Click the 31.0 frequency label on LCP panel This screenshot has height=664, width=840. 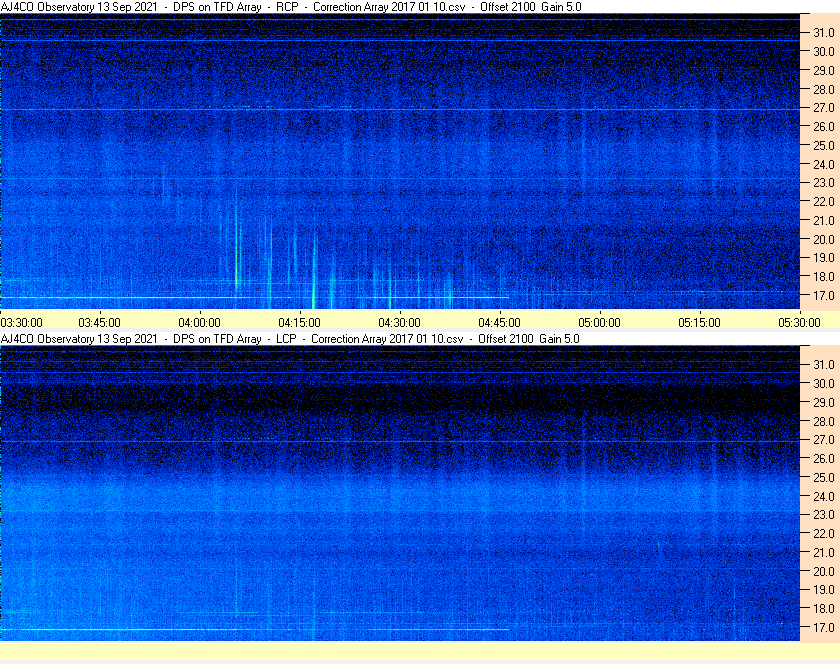click(824, 364)
